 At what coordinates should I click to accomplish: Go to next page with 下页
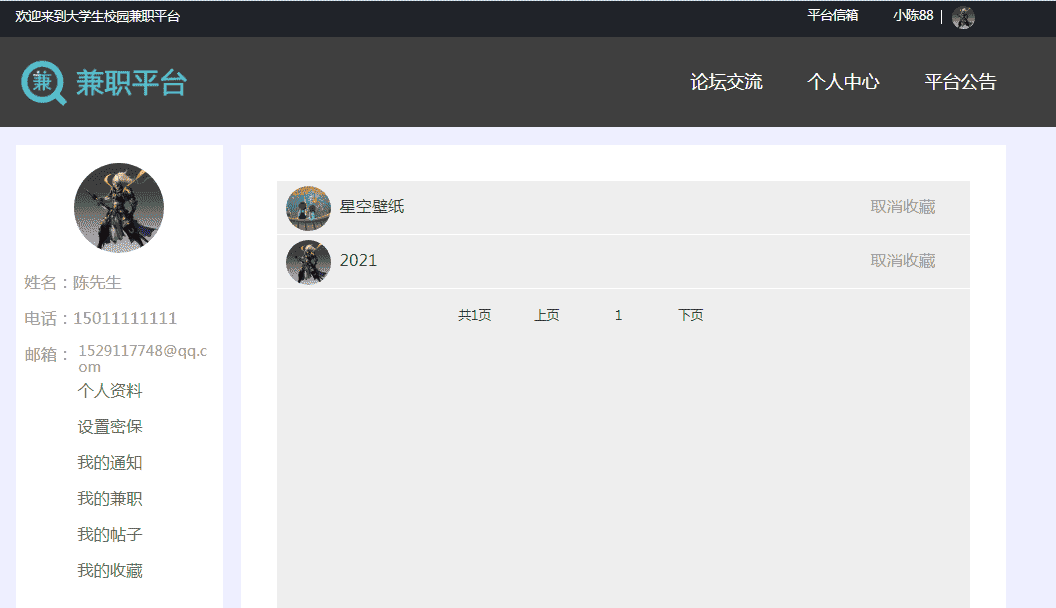690,316
